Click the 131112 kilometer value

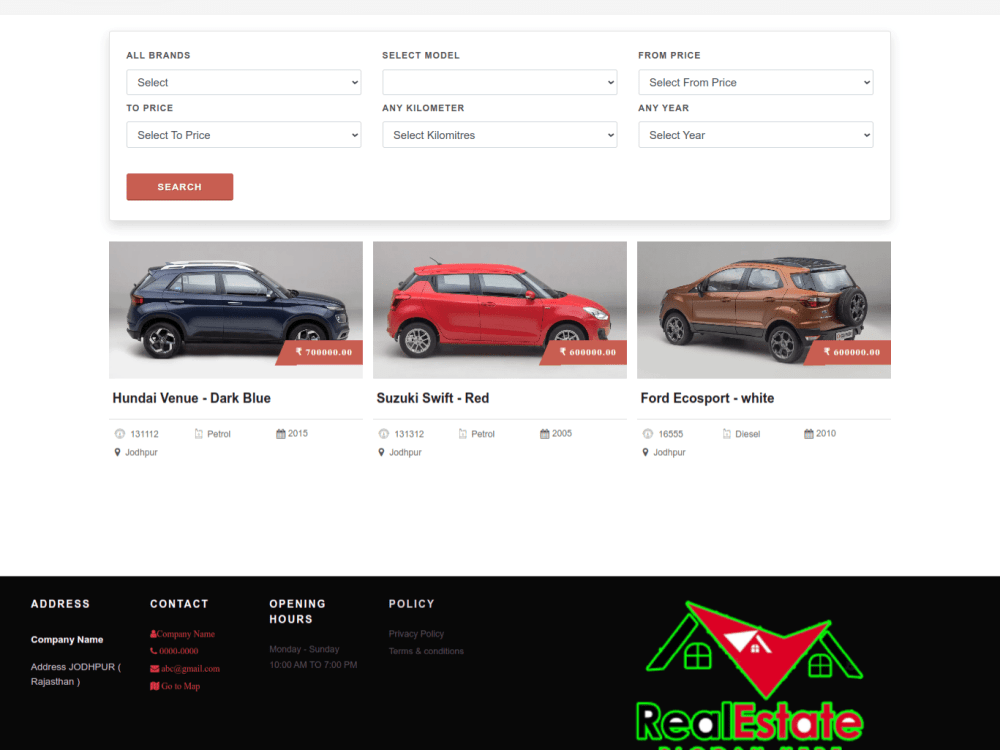click(144, 434)
